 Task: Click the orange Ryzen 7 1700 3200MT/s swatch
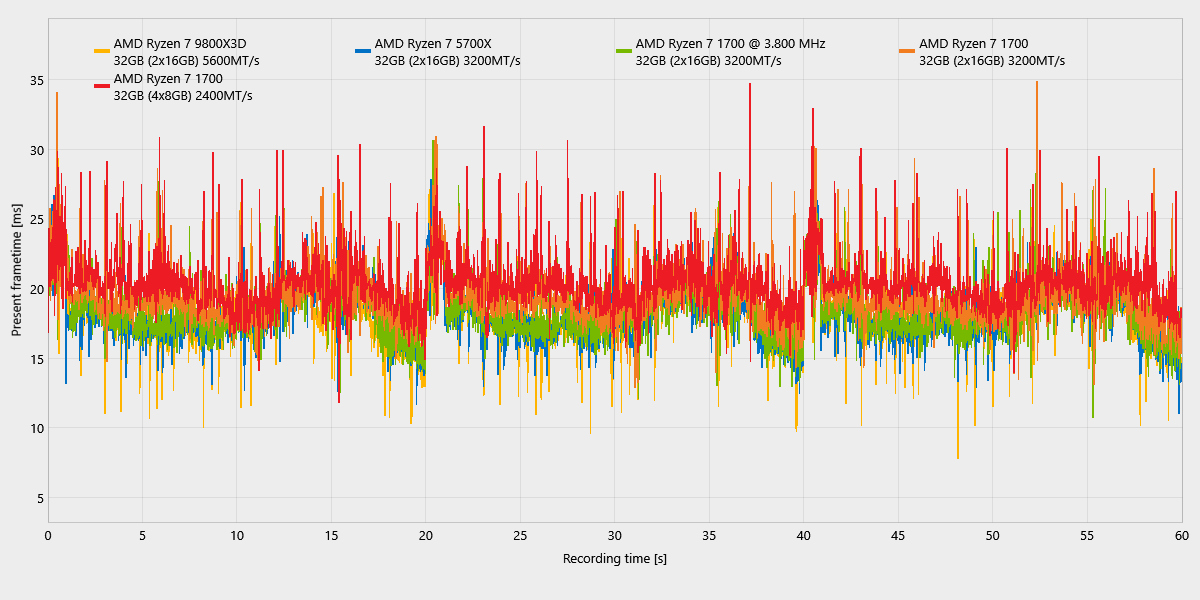pyautogui.click(x=907, y=51)
